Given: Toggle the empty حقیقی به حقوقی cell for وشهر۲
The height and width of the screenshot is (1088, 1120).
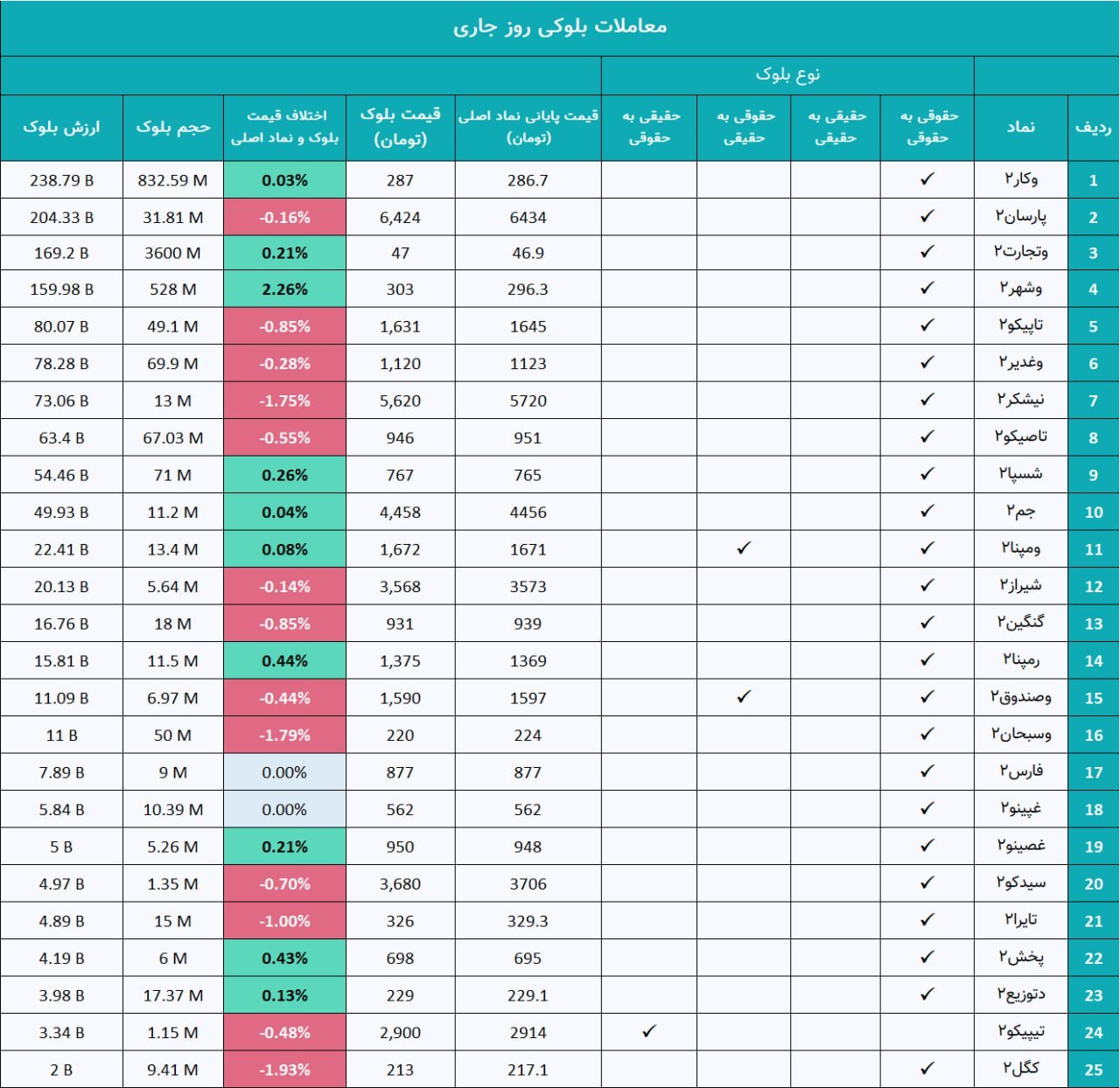Looking at the screenshot, I should tap(648, 289).
